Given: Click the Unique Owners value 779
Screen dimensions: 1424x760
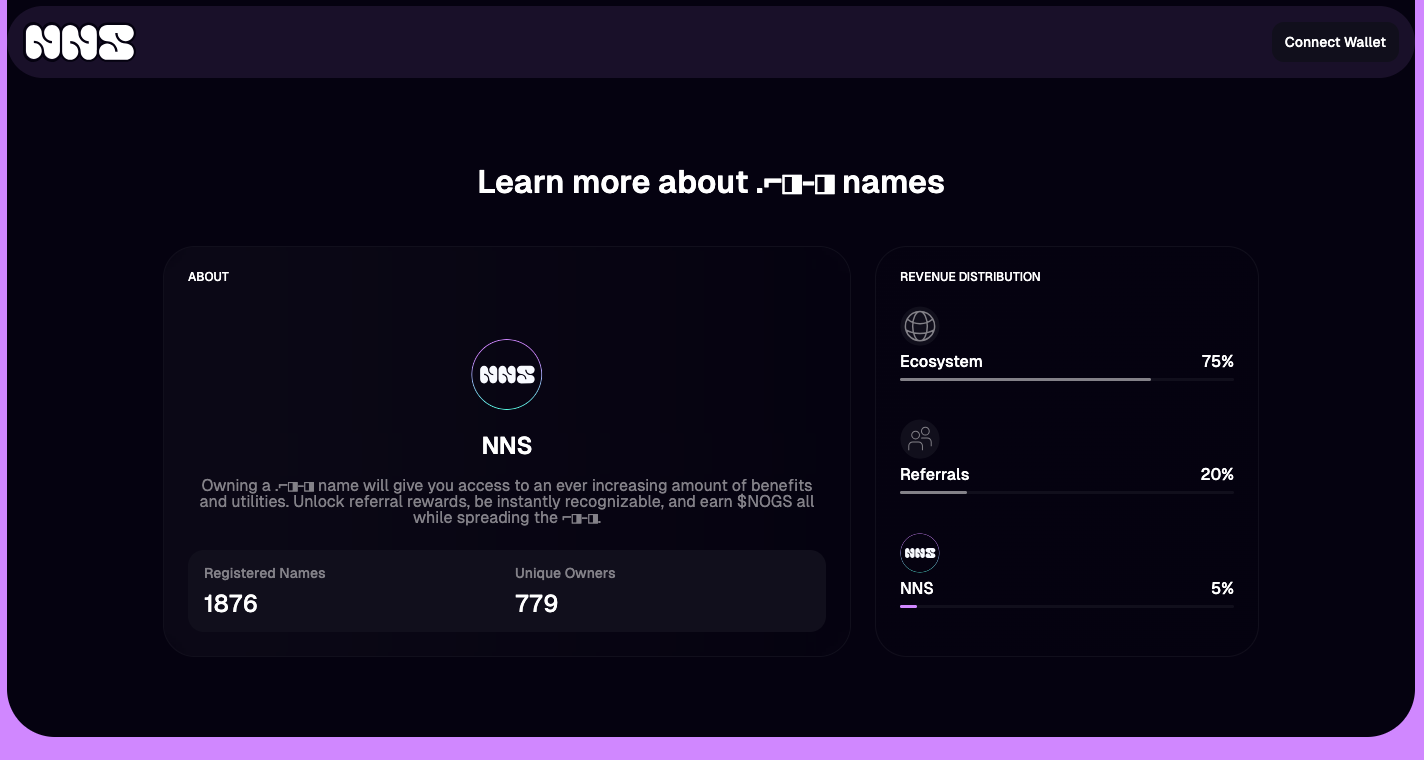Looking at the screenshot, I should (x=536, y=603).
